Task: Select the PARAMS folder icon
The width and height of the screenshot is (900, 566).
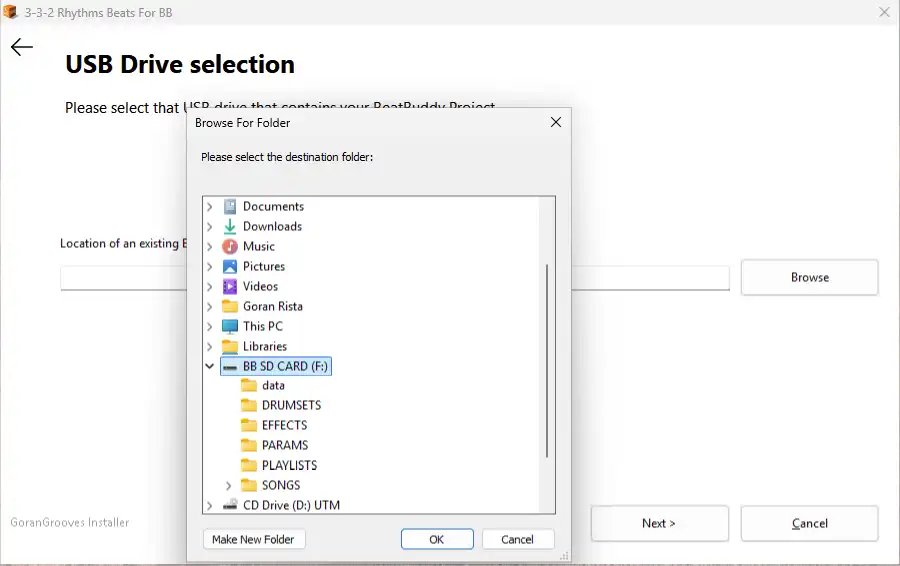Action: (x=249, y=445)
